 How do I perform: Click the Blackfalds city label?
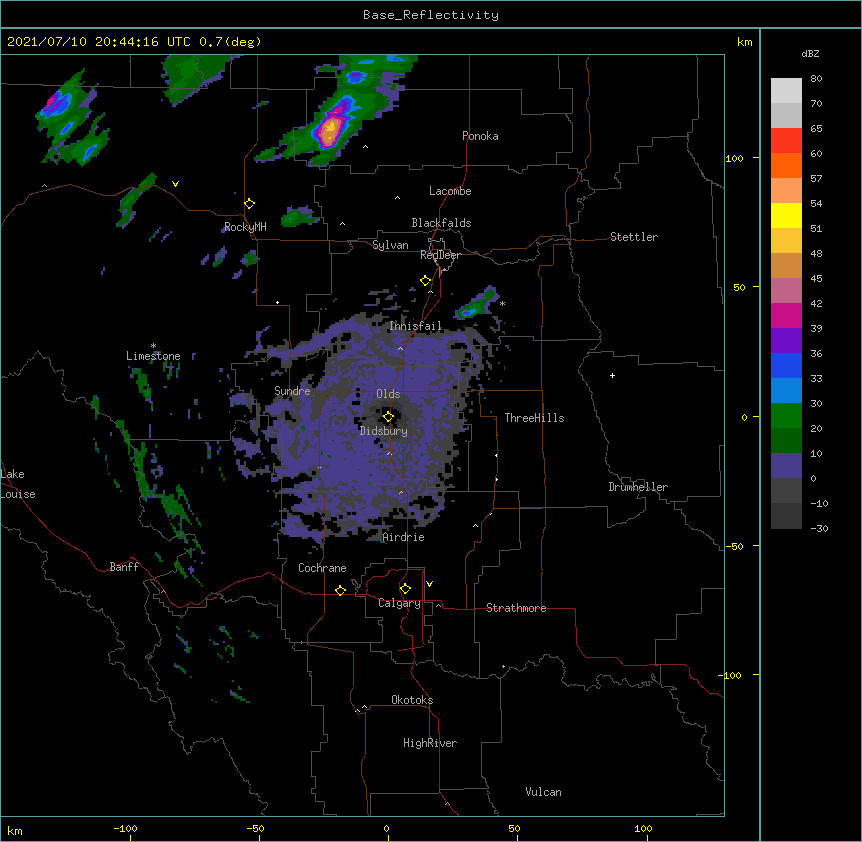tap(441, 223)
